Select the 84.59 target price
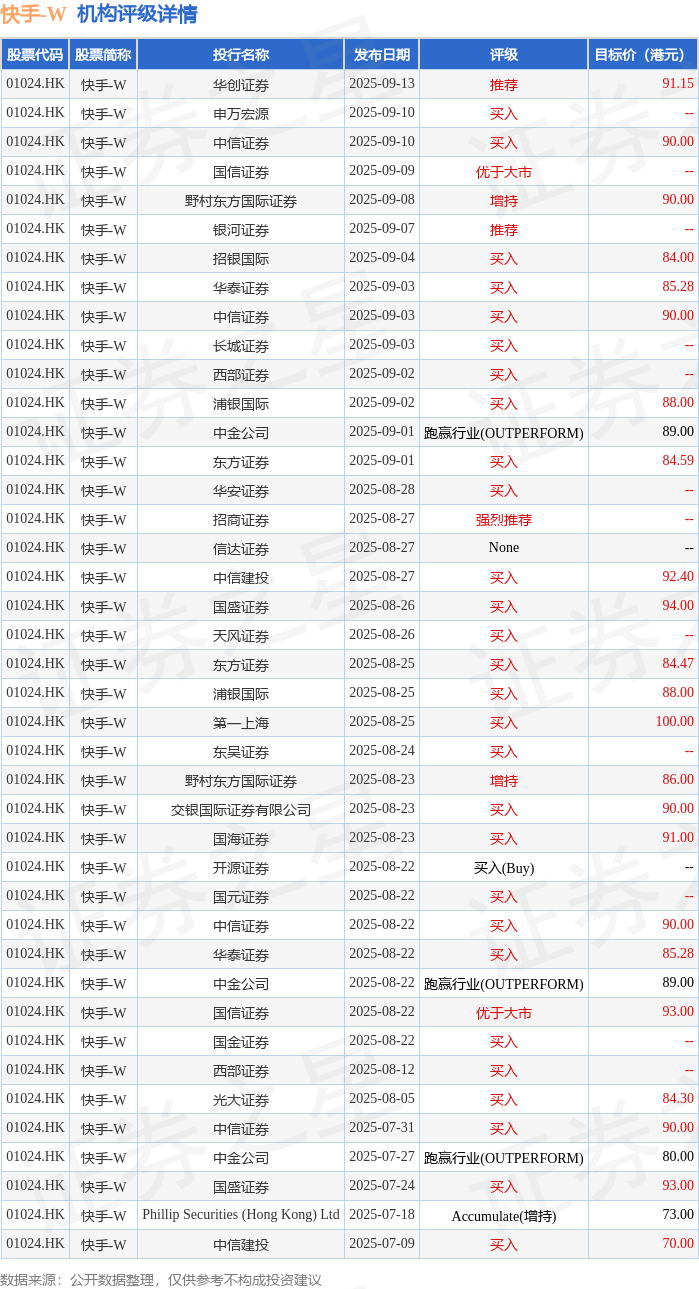The image size is (699, 1289). [678, 461]
